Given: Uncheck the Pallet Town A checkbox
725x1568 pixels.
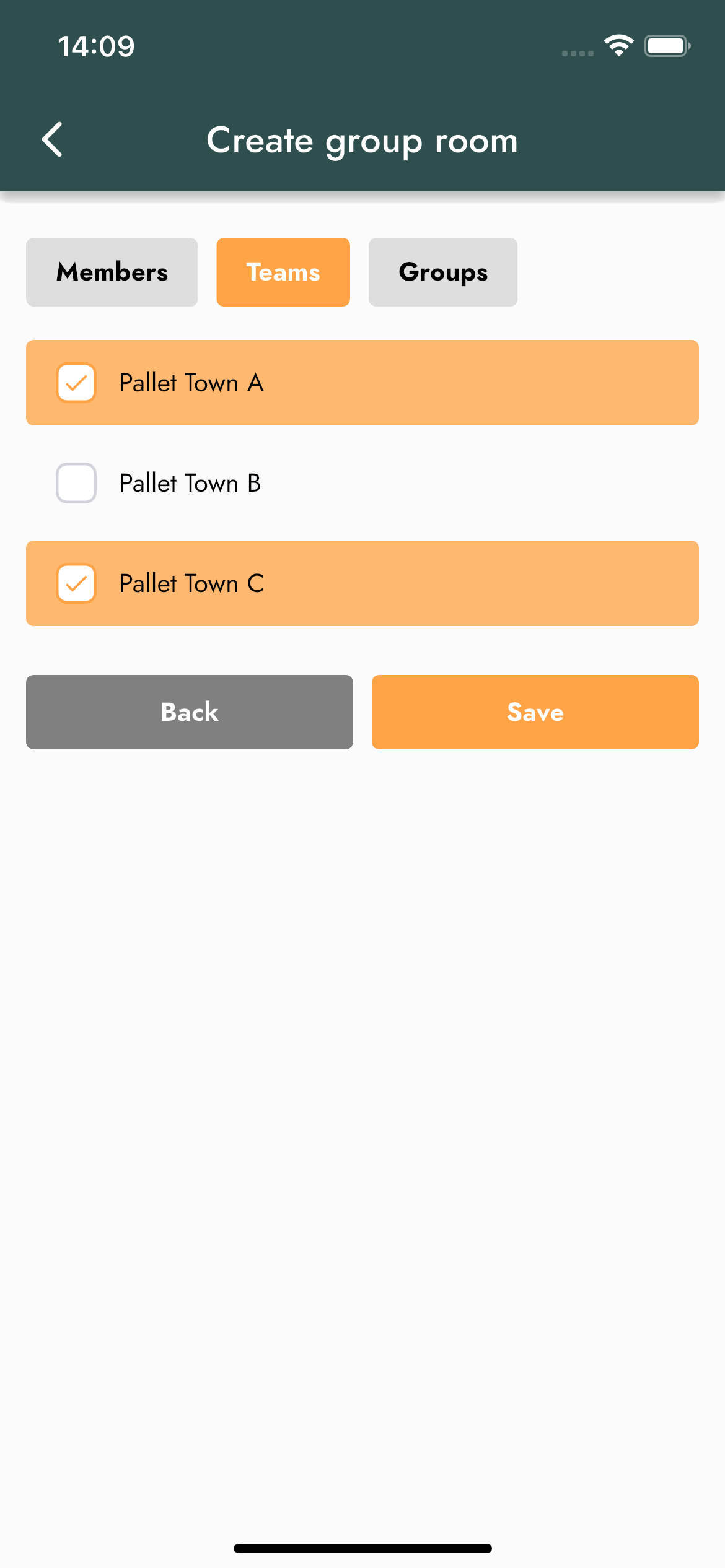Looking at the screenshot, I should pyautogui.click(x=76, y=383).
